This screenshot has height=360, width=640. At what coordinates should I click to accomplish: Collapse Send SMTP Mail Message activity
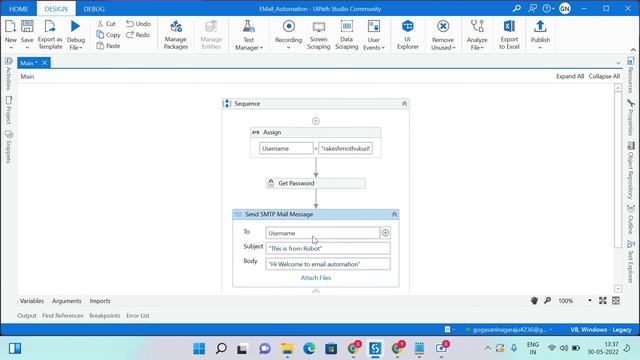coord(394,214)
